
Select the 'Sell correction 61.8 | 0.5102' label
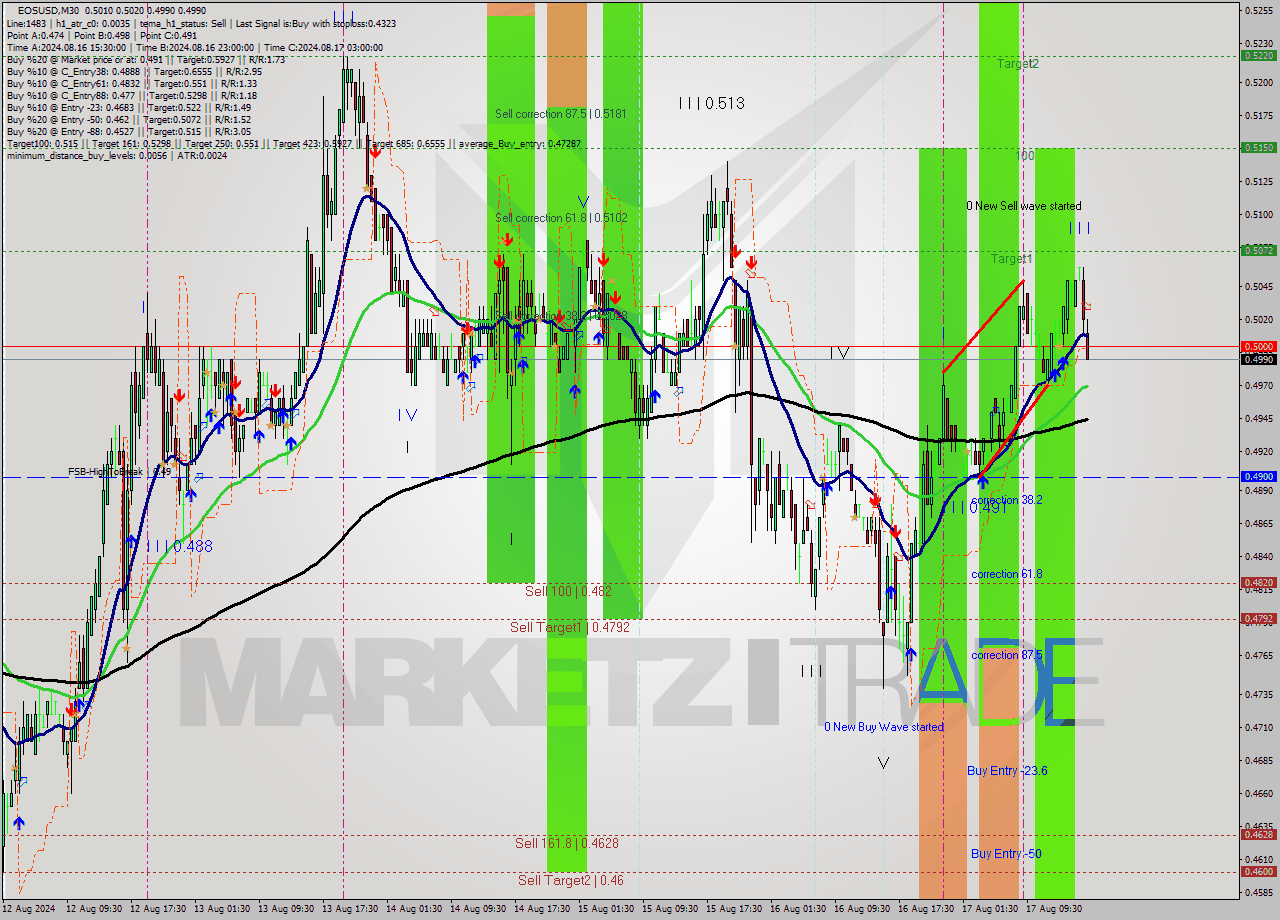(x=561, y=218)
